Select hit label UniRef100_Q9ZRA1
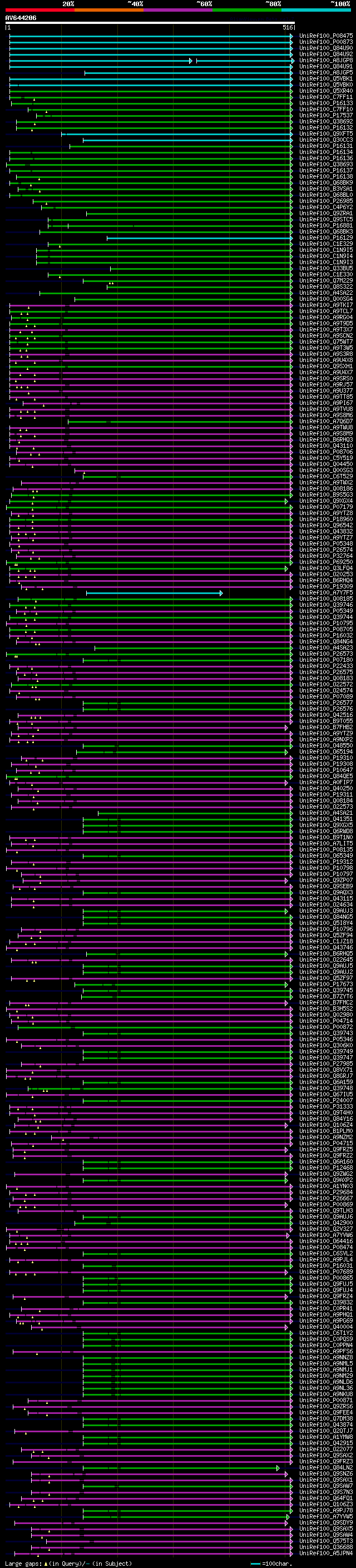 [325, 214]
